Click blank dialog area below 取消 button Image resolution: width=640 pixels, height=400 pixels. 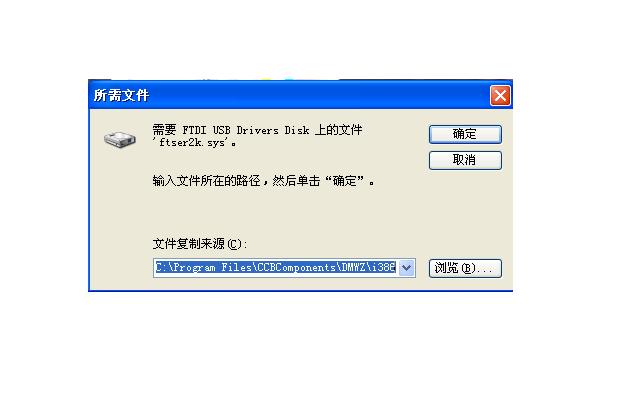pyautogui.click(x=465, y=212)
